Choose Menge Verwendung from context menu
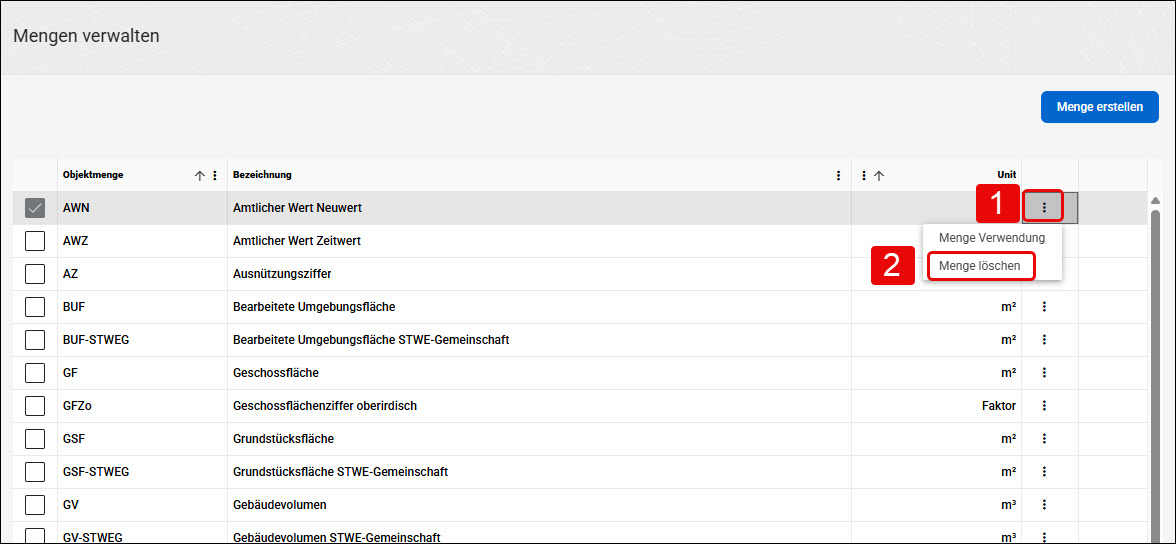The width and height of the screenshot is (1176, 544). click(992, 238)
